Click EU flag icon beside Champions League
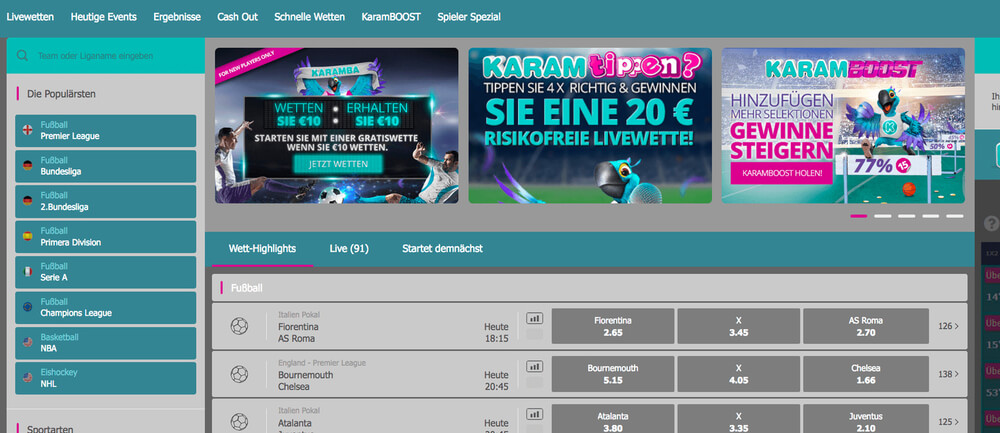Image resolution: width=1000 pixels, height=433 pixels. (x=27, y=307)
